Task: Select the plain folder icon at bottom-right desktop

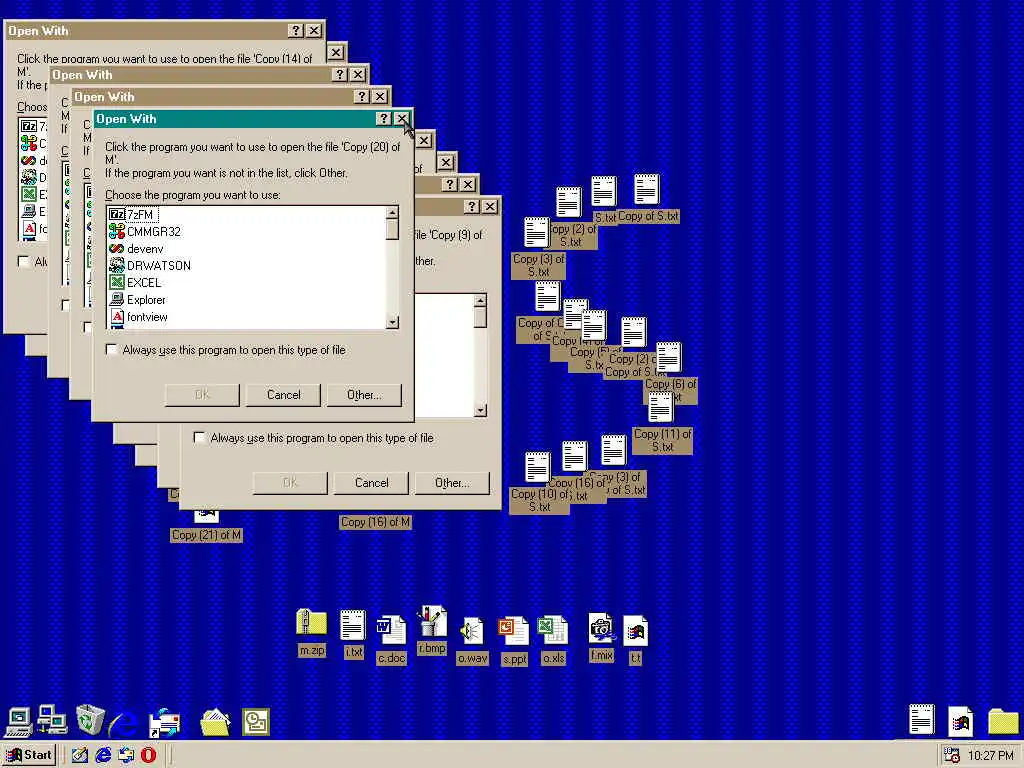Action: pos(1003,721)
